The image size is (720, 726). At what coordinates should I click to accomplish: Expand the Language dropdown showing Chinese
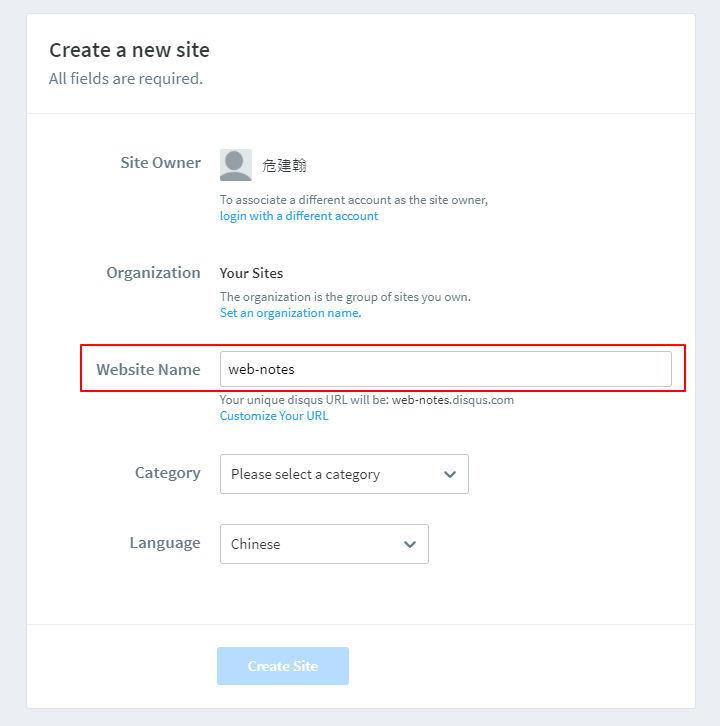[324, 544]
